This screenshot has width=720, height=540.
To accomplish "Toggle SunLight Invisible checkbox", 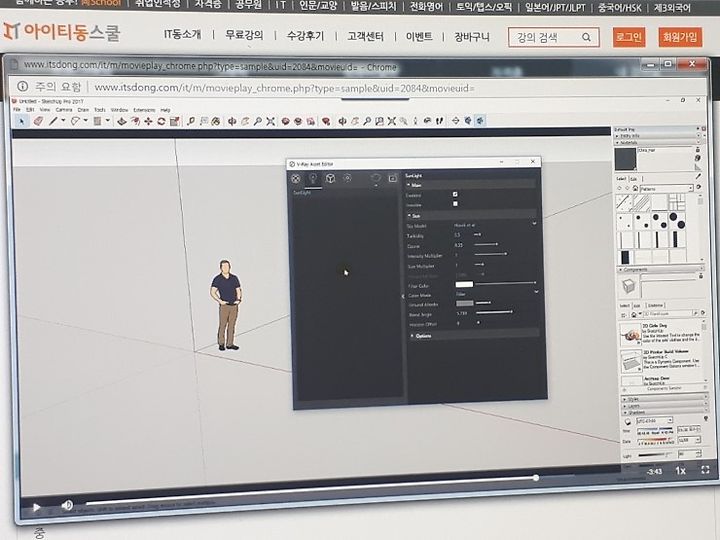I will coord(455,204).
